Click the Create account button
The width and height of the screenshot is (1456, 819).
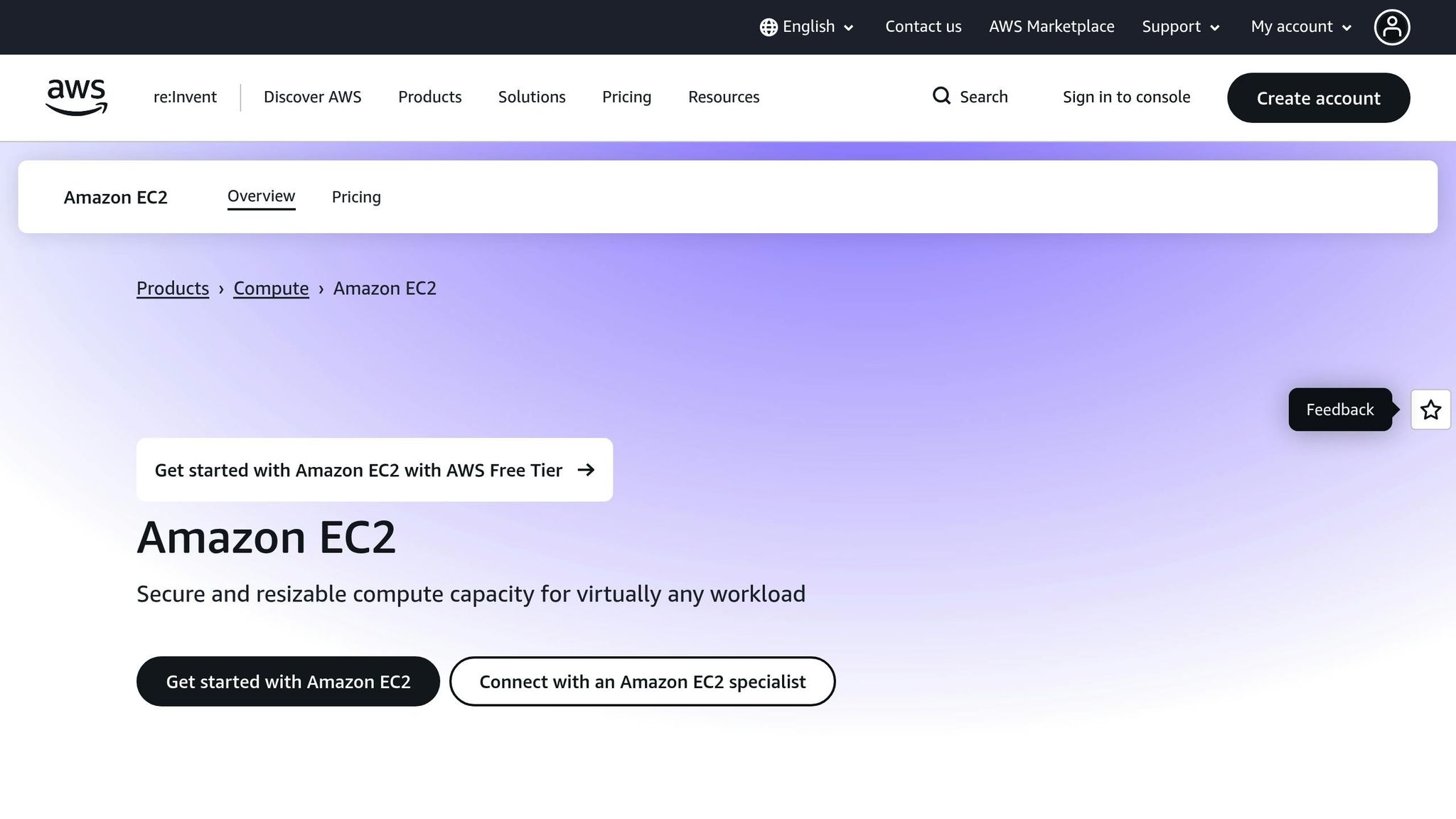point(1318,98)
